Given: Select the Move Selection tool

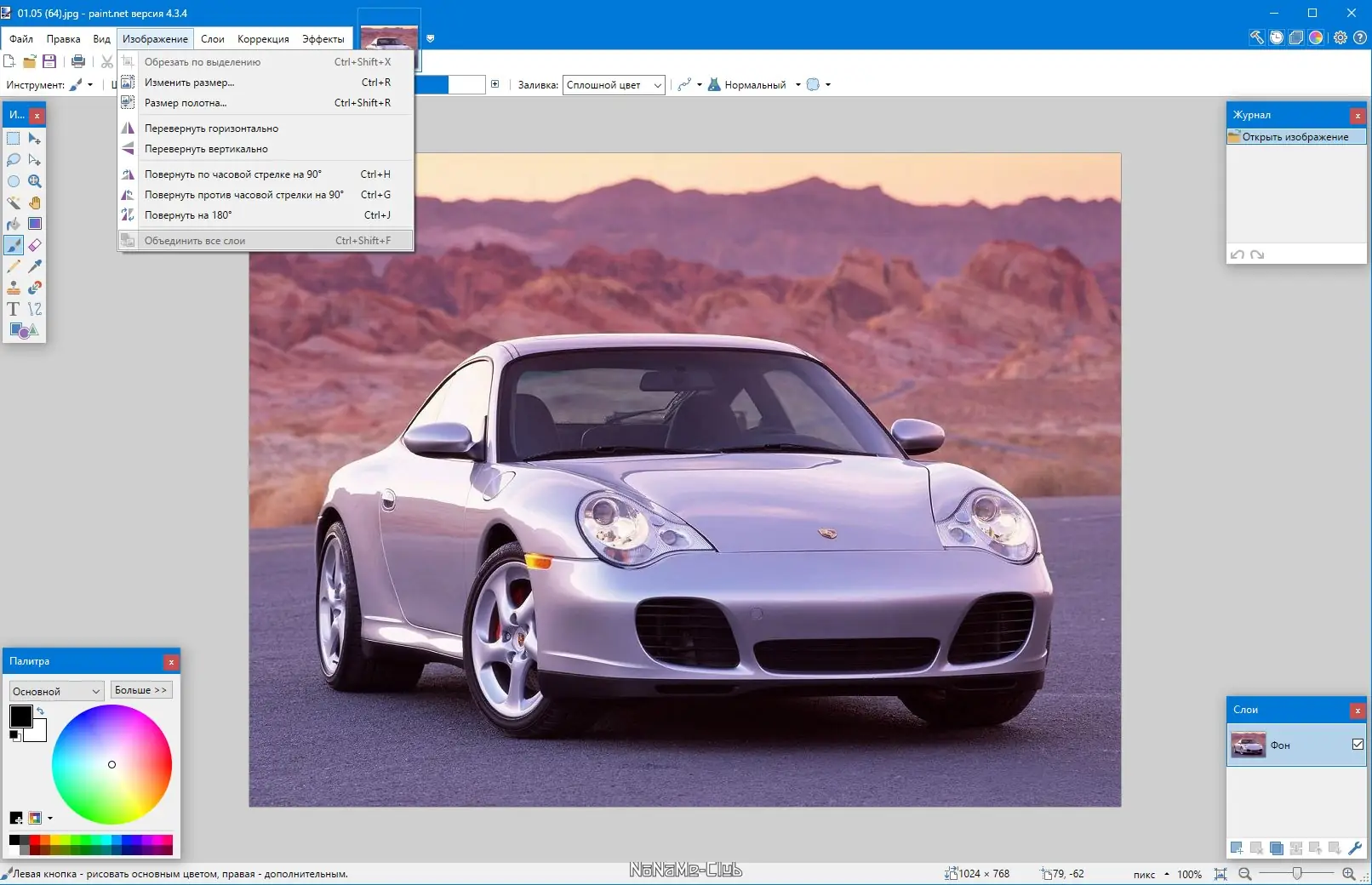Looking at the screenshot, I should pyautogui.click(x=35, y=160).
